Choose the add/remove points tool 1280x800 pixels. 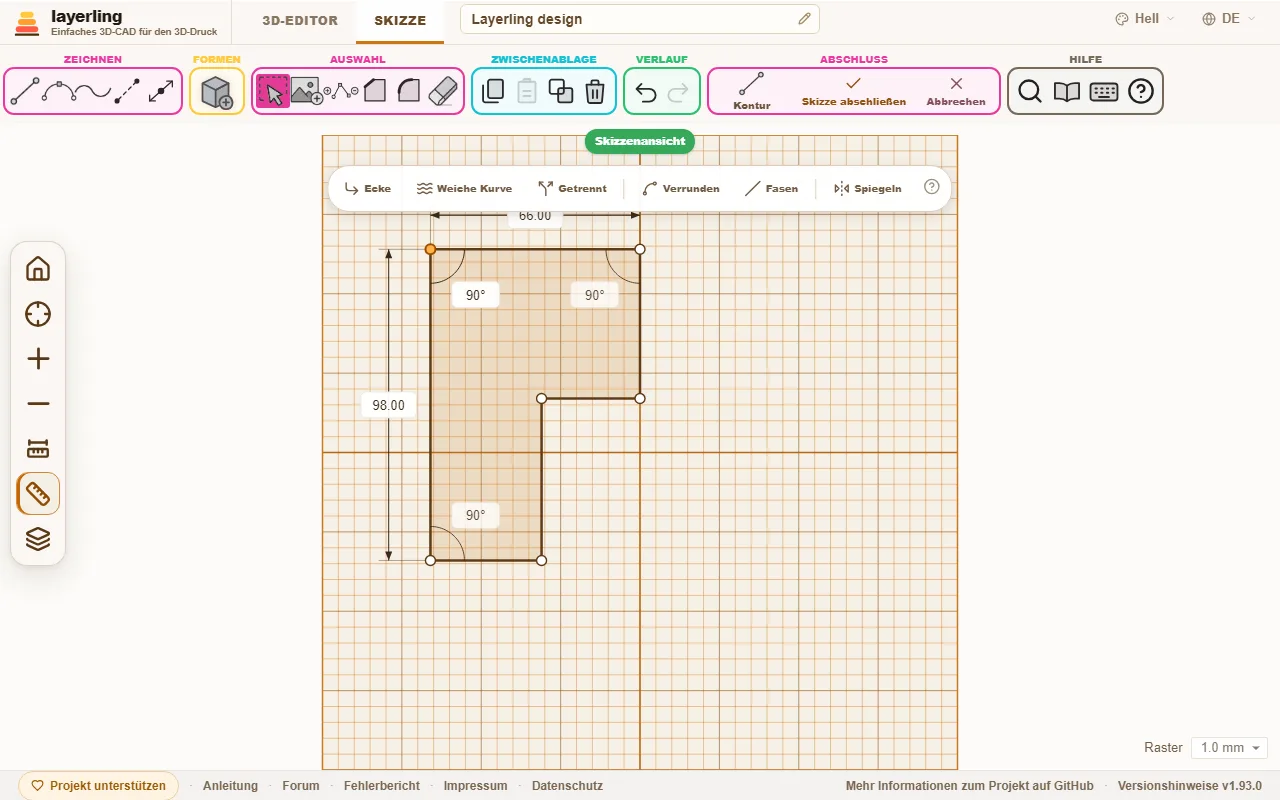pyautogui.click(x=341, y=92)
